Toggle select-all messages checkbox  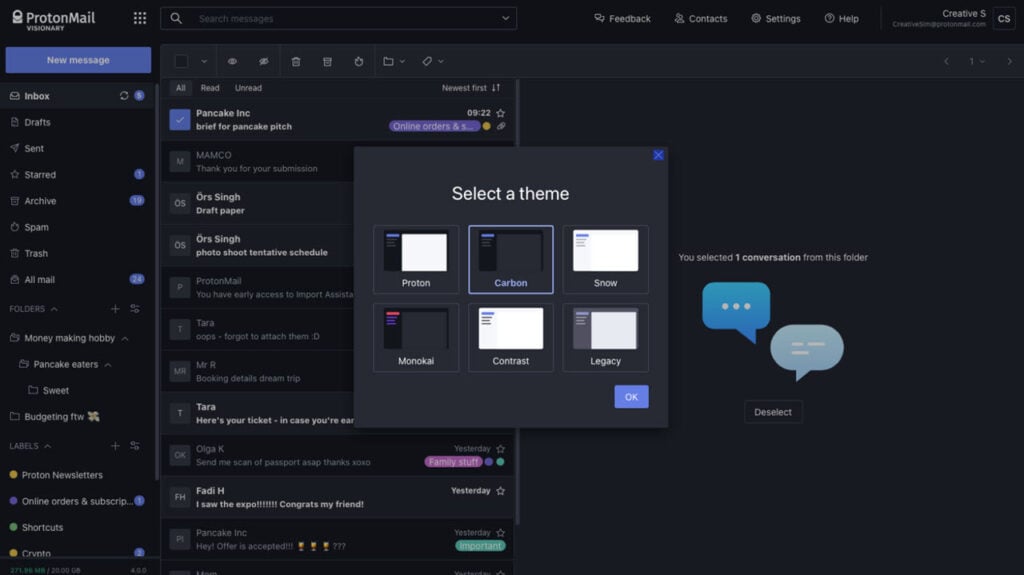click(x=182, y=61)
